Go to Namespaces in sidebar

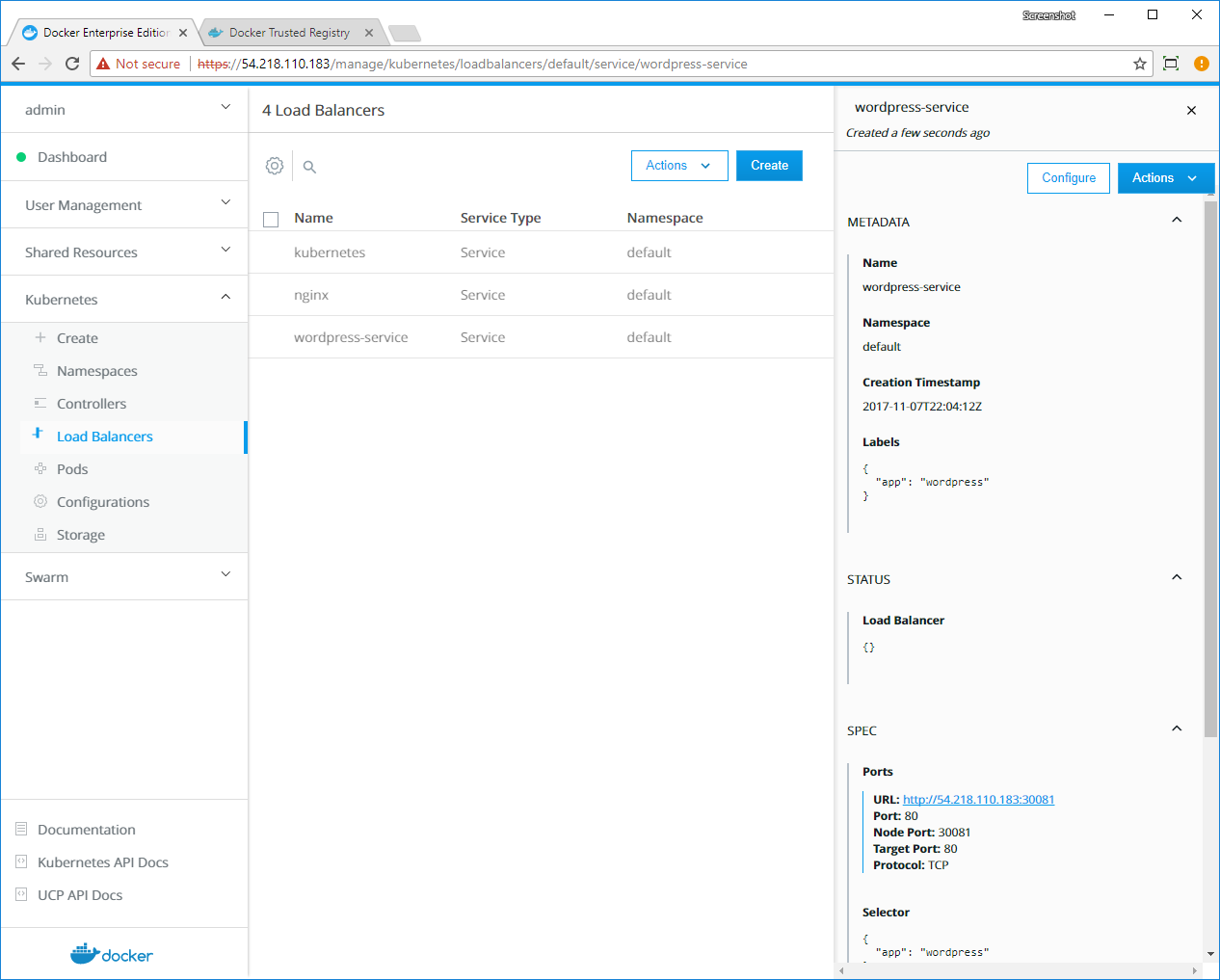click(97, 371)
